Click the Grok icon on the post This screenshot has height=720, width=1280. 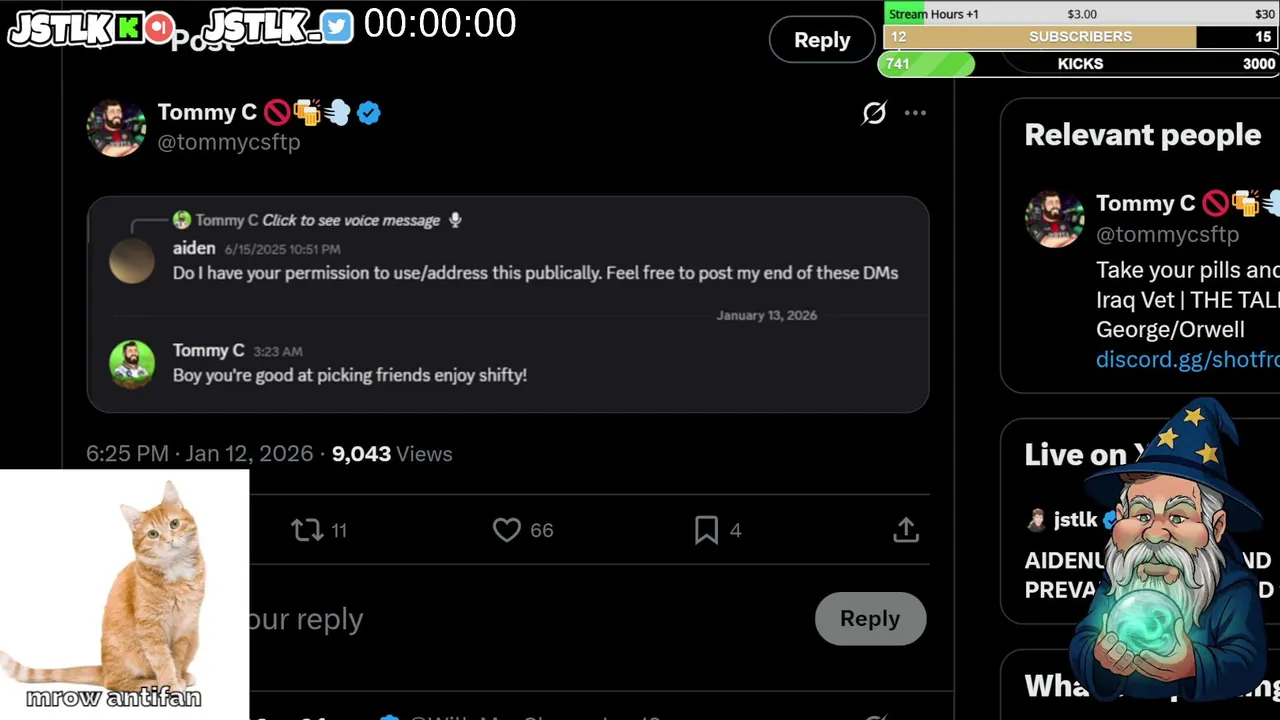tap(874, 113)
